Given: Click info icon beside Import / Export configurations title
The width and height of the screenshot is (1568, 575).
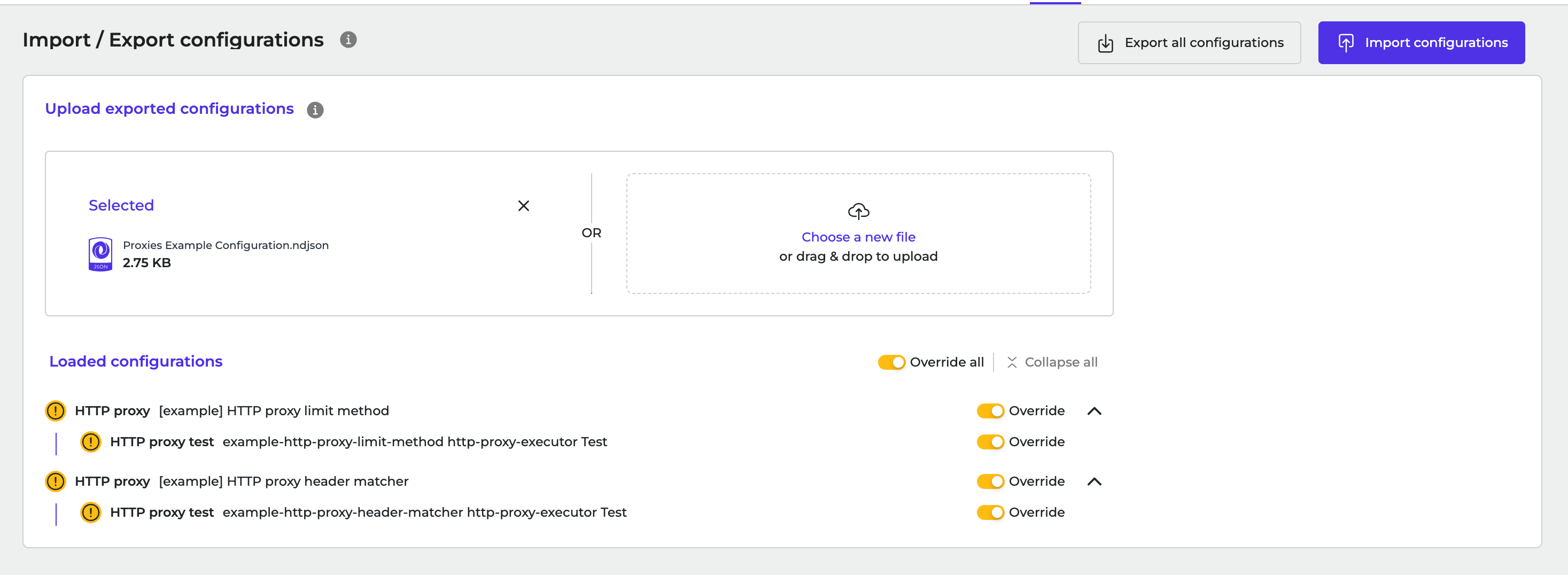Looking at the screenshot, I should [x=348, y=40].
